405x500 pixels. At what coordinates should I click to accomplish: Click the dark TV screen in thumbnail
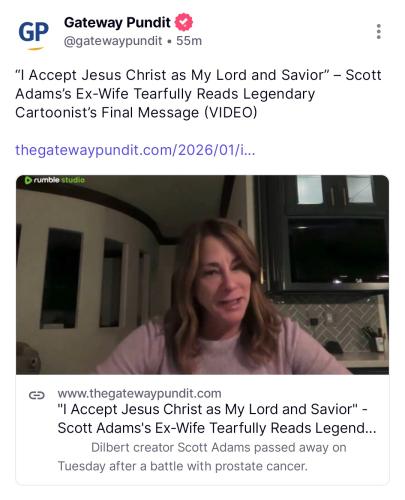click(x=337, y=251)
